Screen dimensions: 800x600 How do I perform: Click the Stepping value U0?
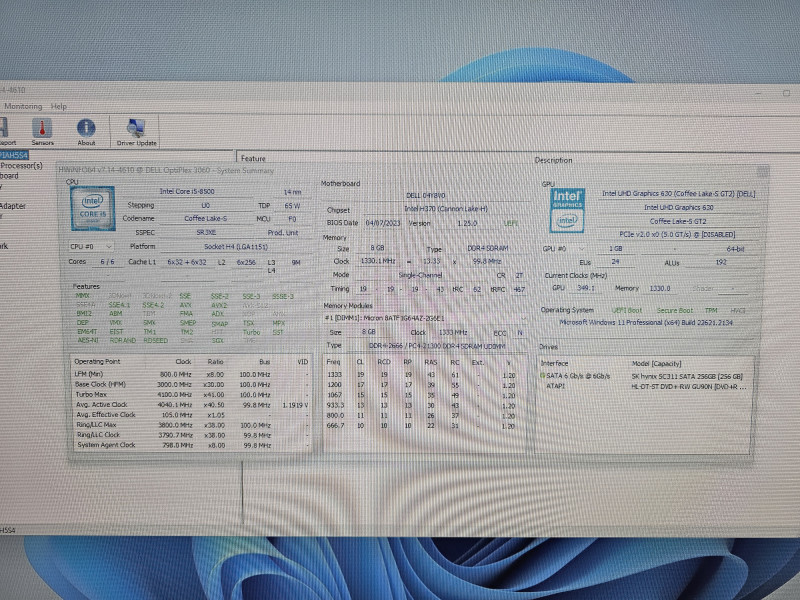click(205, 205)
